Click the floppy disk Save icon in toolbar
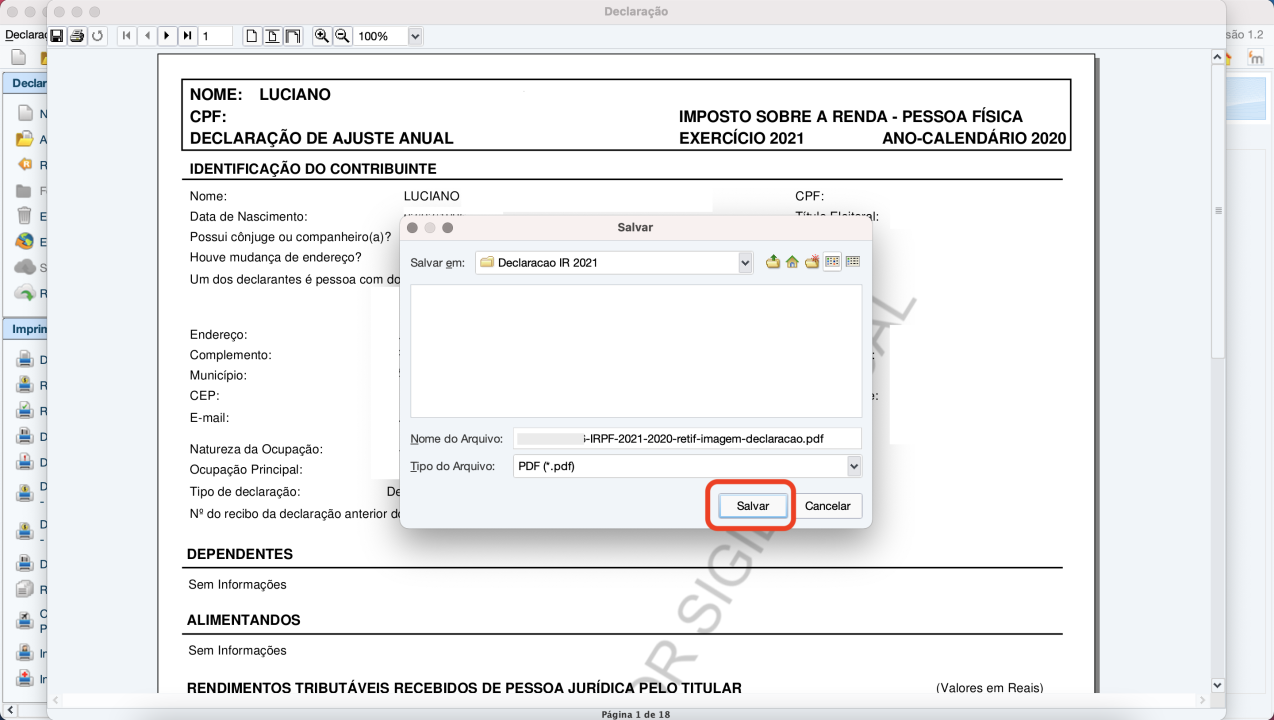Viewport: 1274px width, 720px height. pyautogui.click(x=57, y=36)
